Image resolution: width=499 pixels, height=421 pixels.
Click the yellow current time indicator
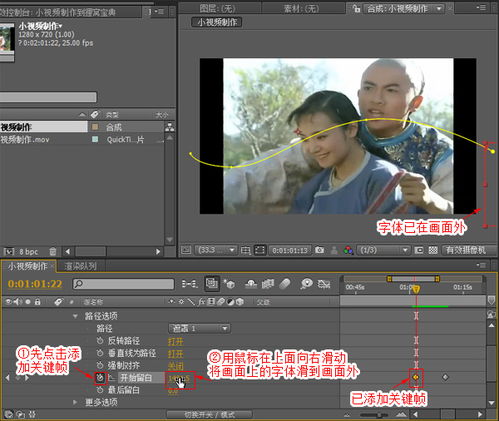pos(416,289)
